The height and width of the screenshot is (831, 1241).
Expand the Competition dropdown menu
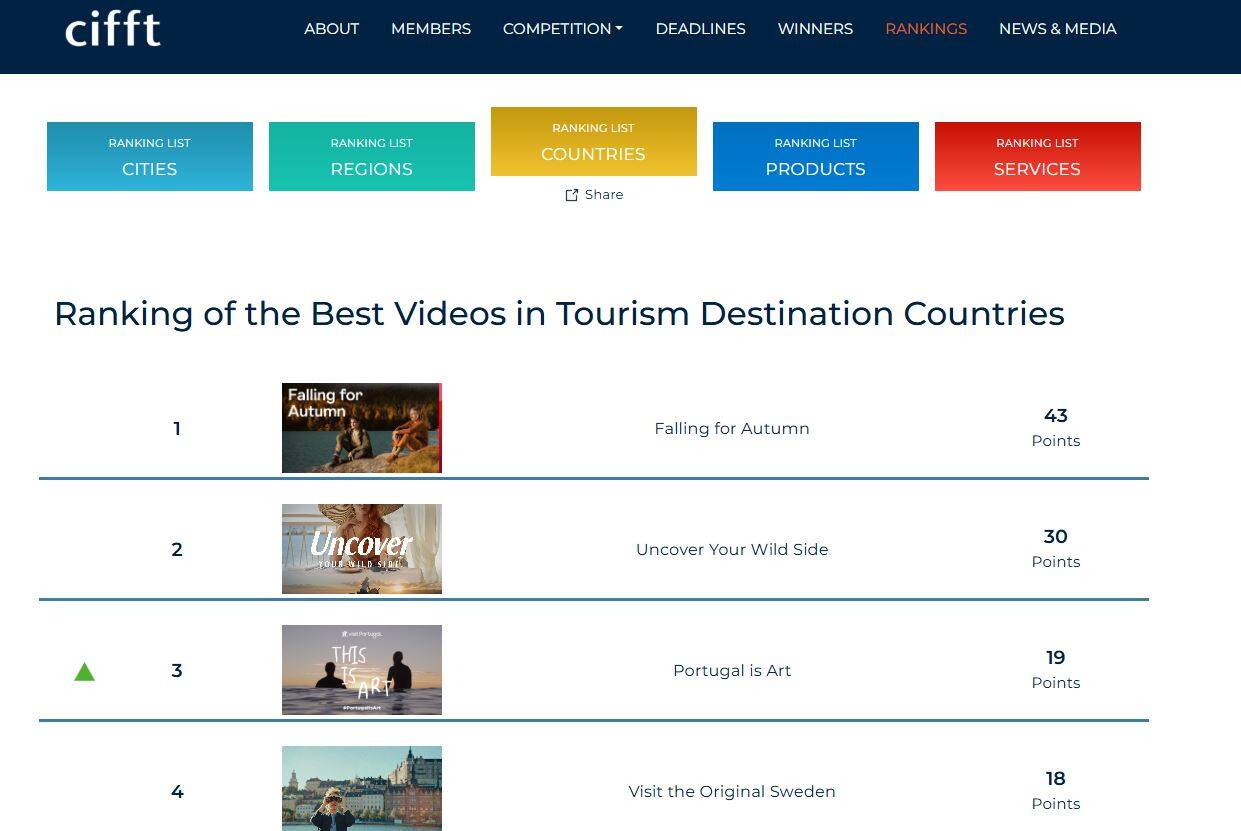pos(562,29)
